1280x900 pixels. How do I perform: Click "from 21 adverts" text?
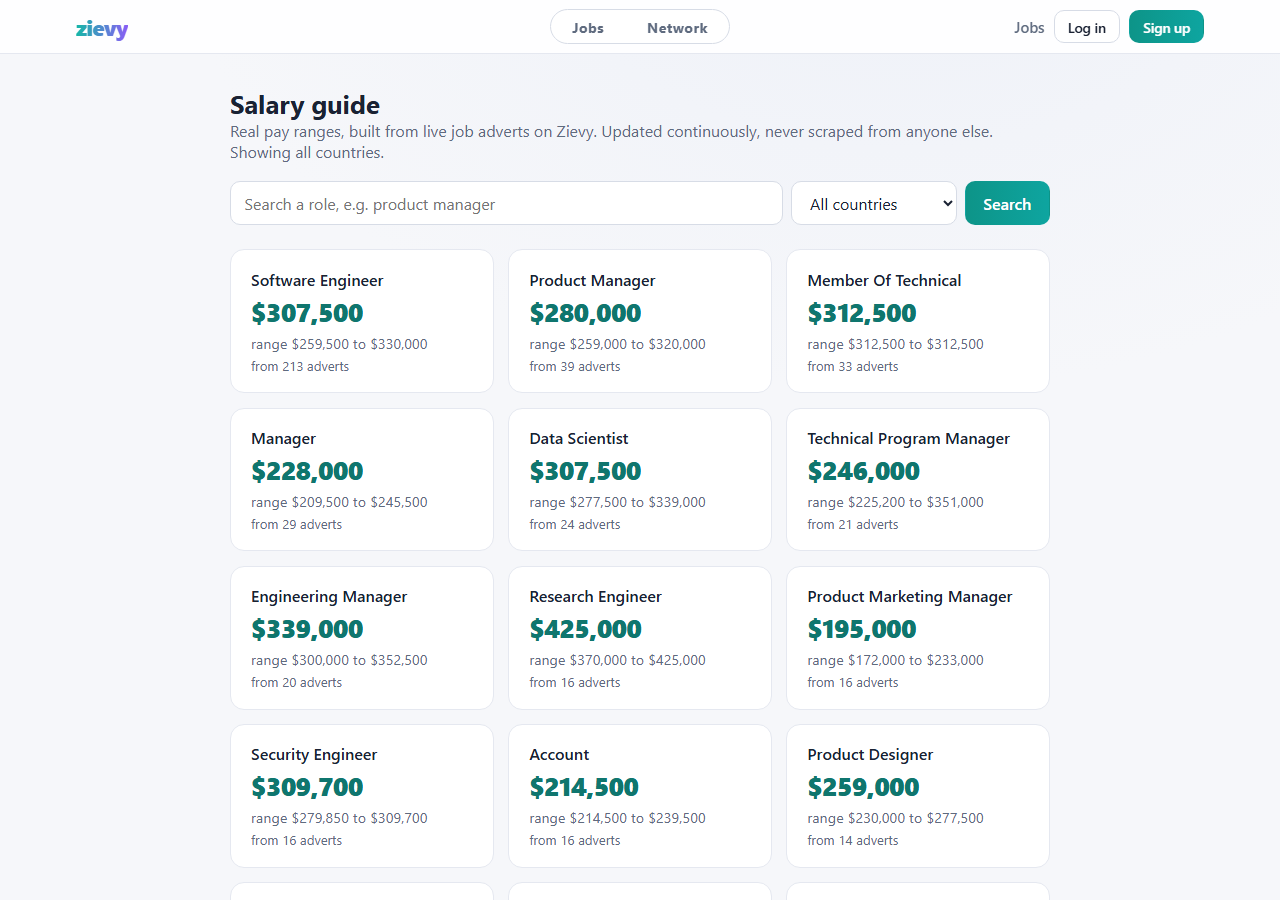853,525
